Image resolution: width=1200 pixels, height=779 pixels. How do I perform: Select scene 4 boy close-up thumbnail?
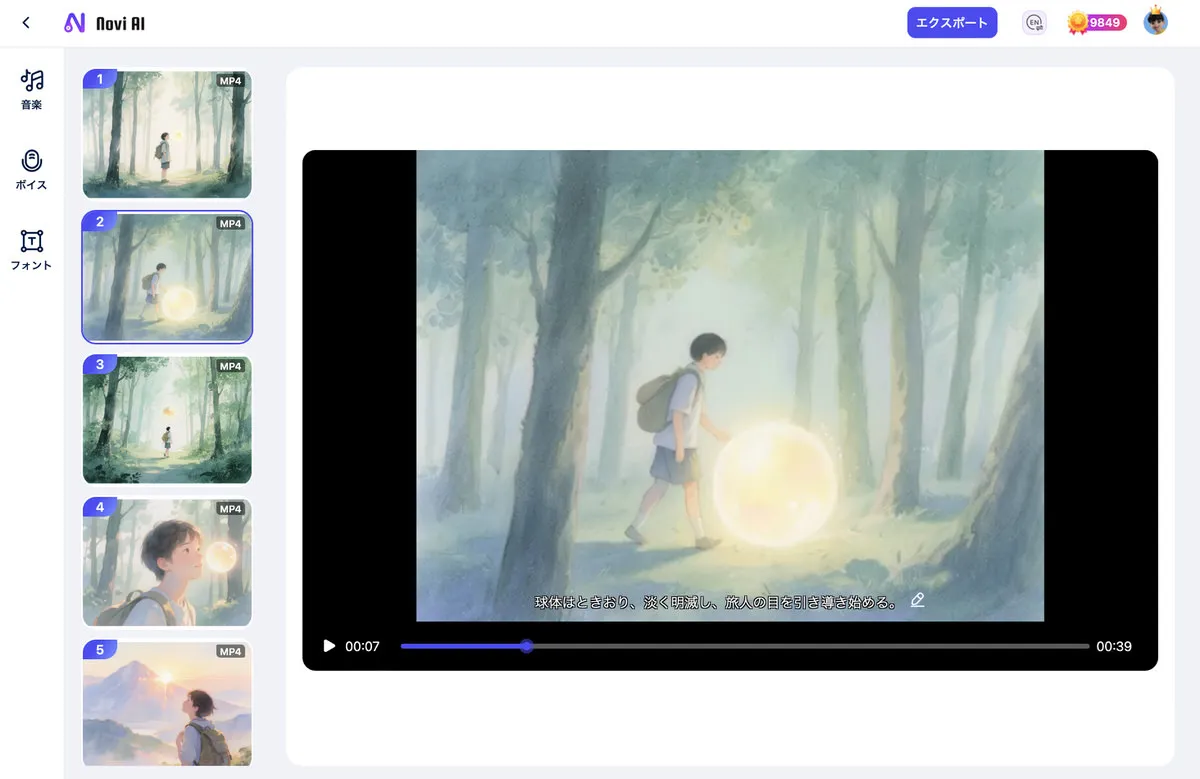coord(167,562)
